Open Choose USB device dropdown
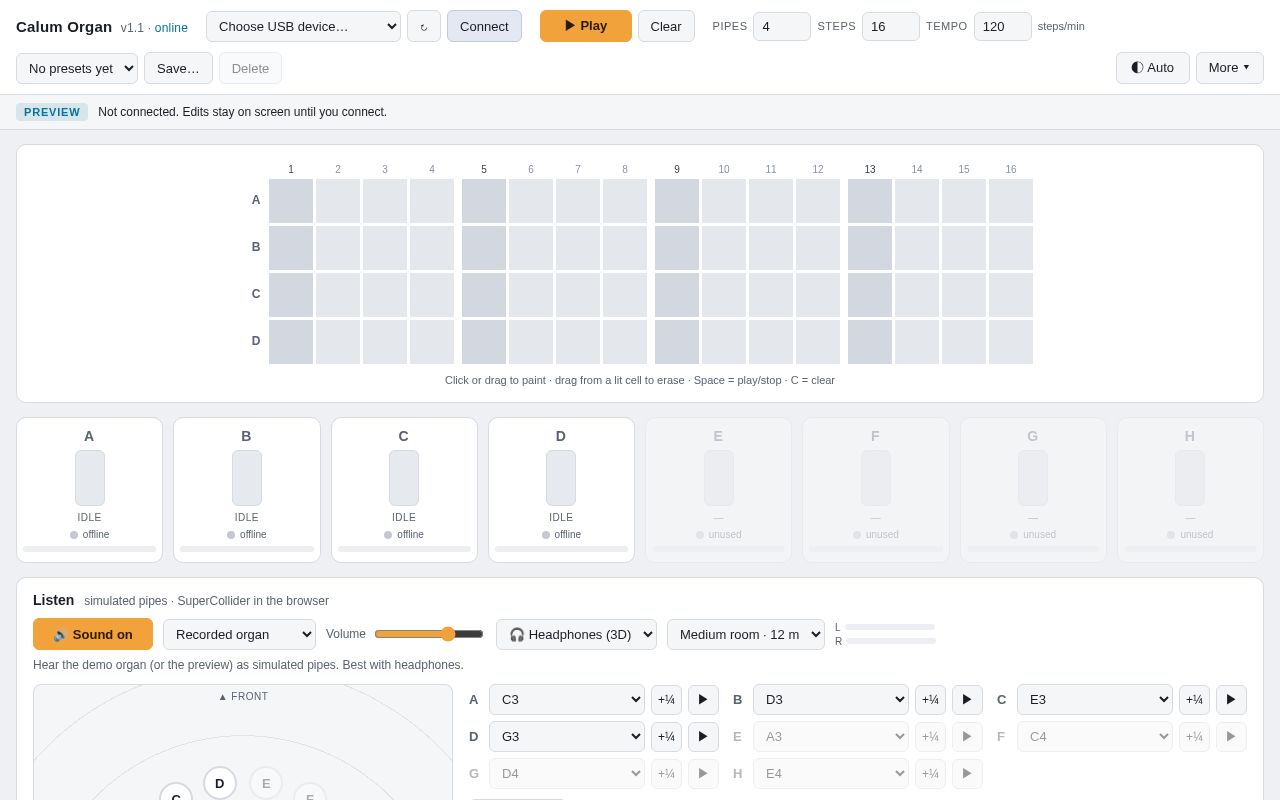1280x800 pixels. (303, 26)
